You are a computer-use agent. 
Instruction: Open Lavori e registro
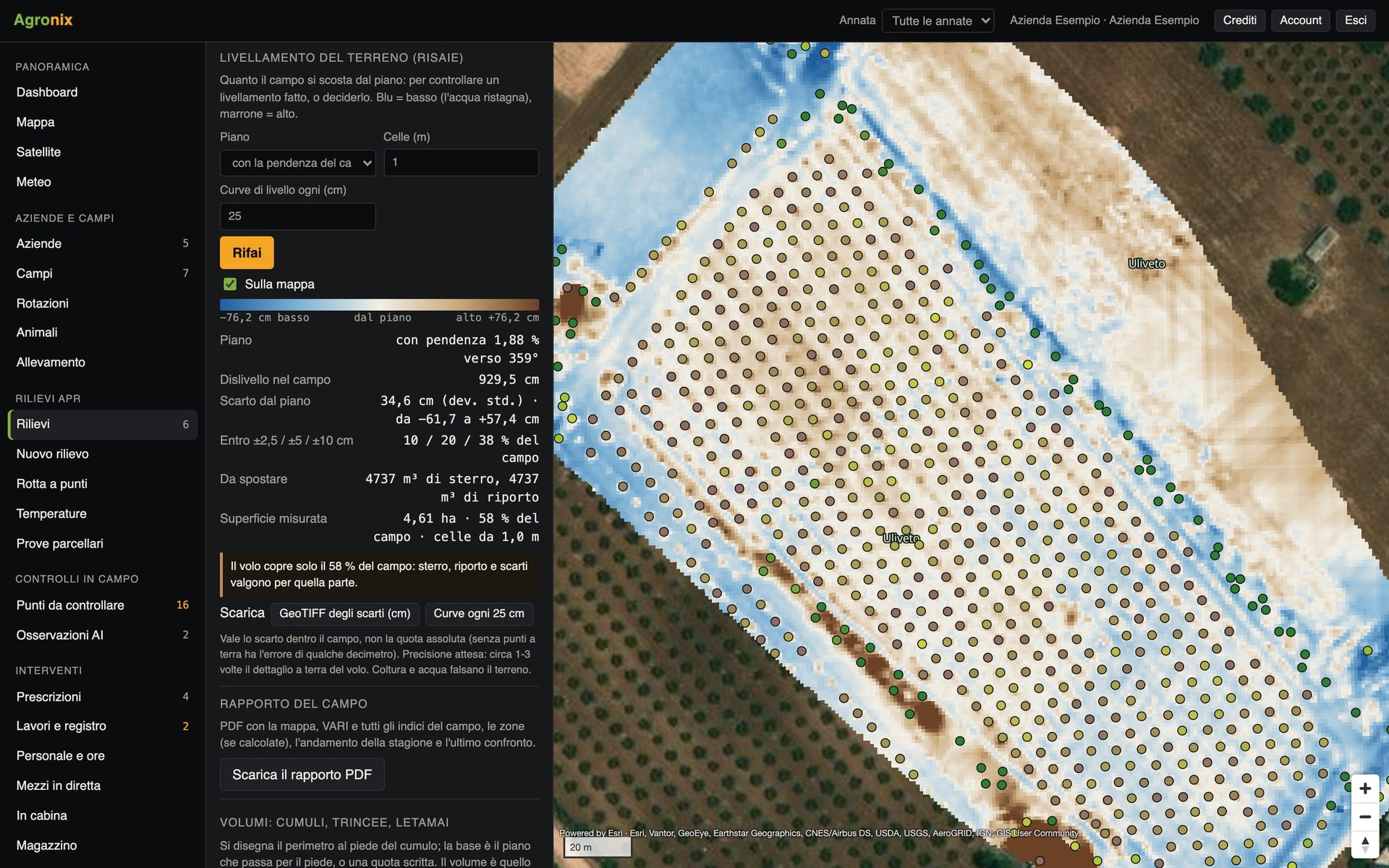pos(102,726)
